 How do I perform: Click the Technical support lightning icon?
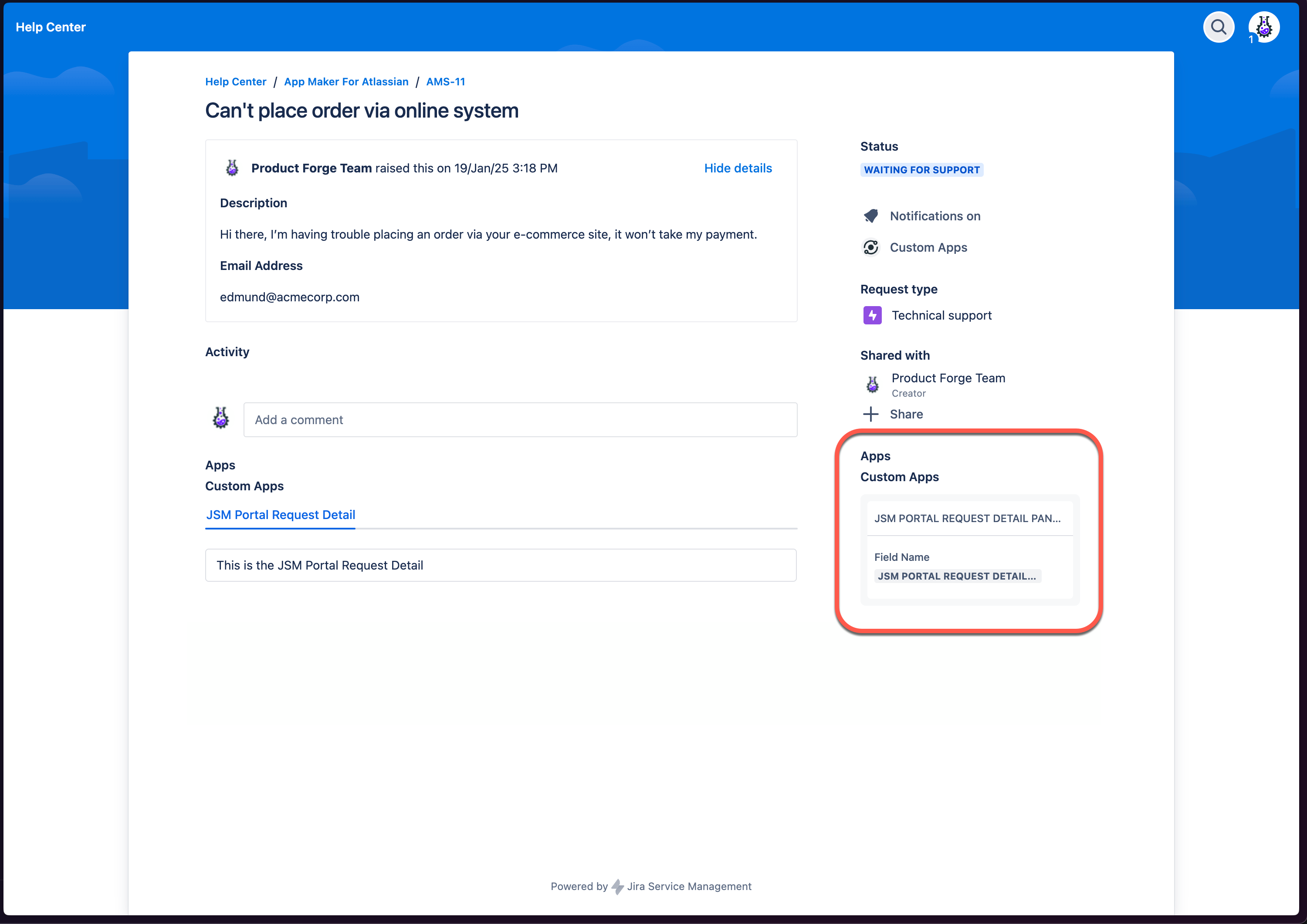tap(872, 315)
